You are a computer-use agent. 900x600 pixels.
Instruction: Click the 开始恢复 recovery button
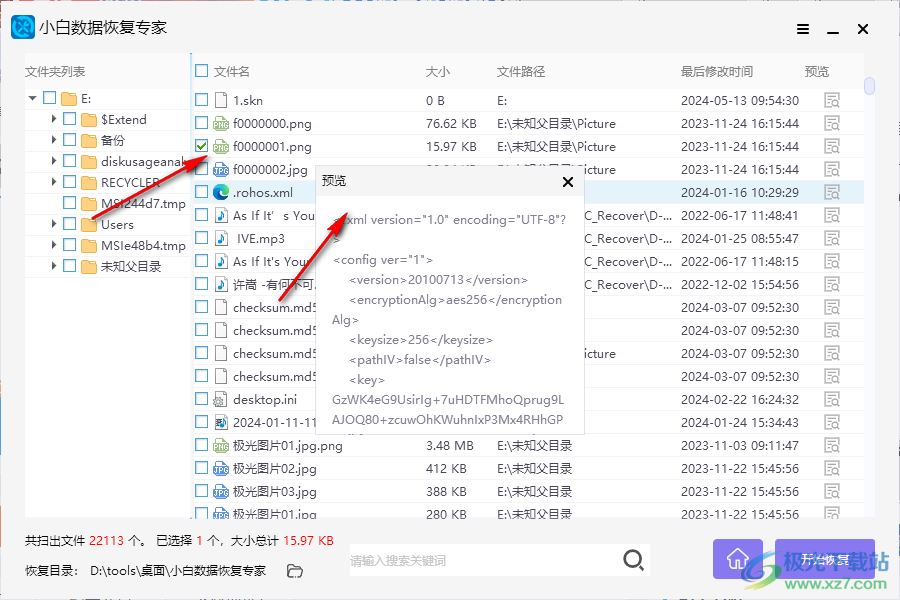click(825, 560)
